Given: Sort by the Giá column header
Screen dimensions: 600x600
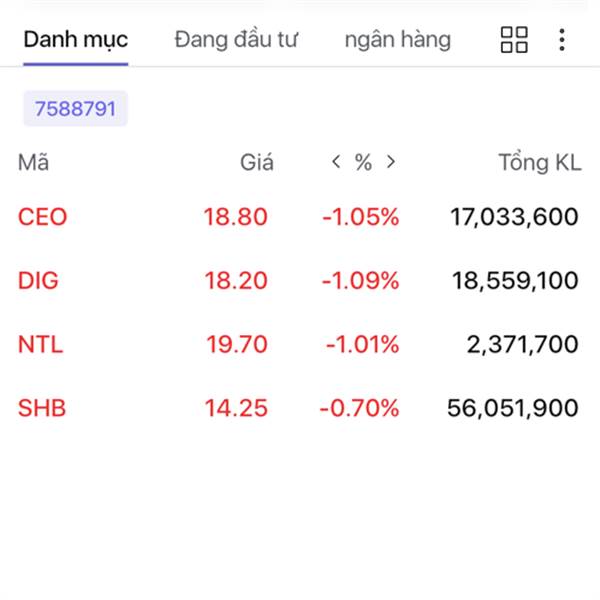Looking at the screenshot, I should [257, 162].
